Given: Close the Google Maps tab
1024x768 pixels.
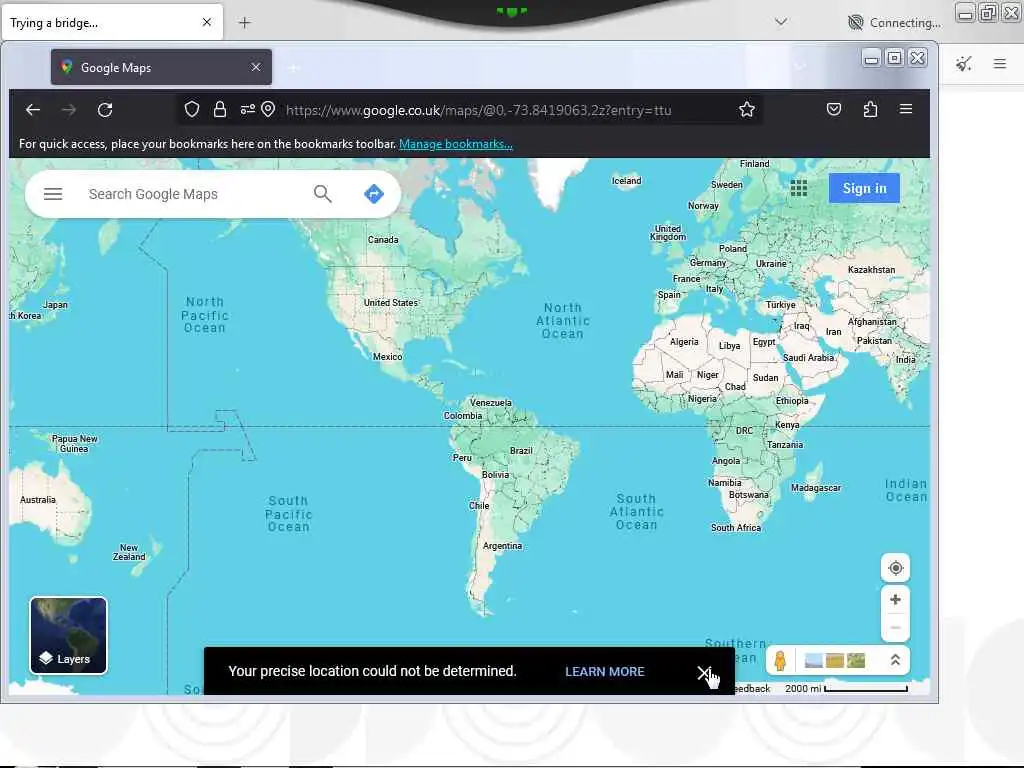Looking at the screenshot, I should point(256,67).
